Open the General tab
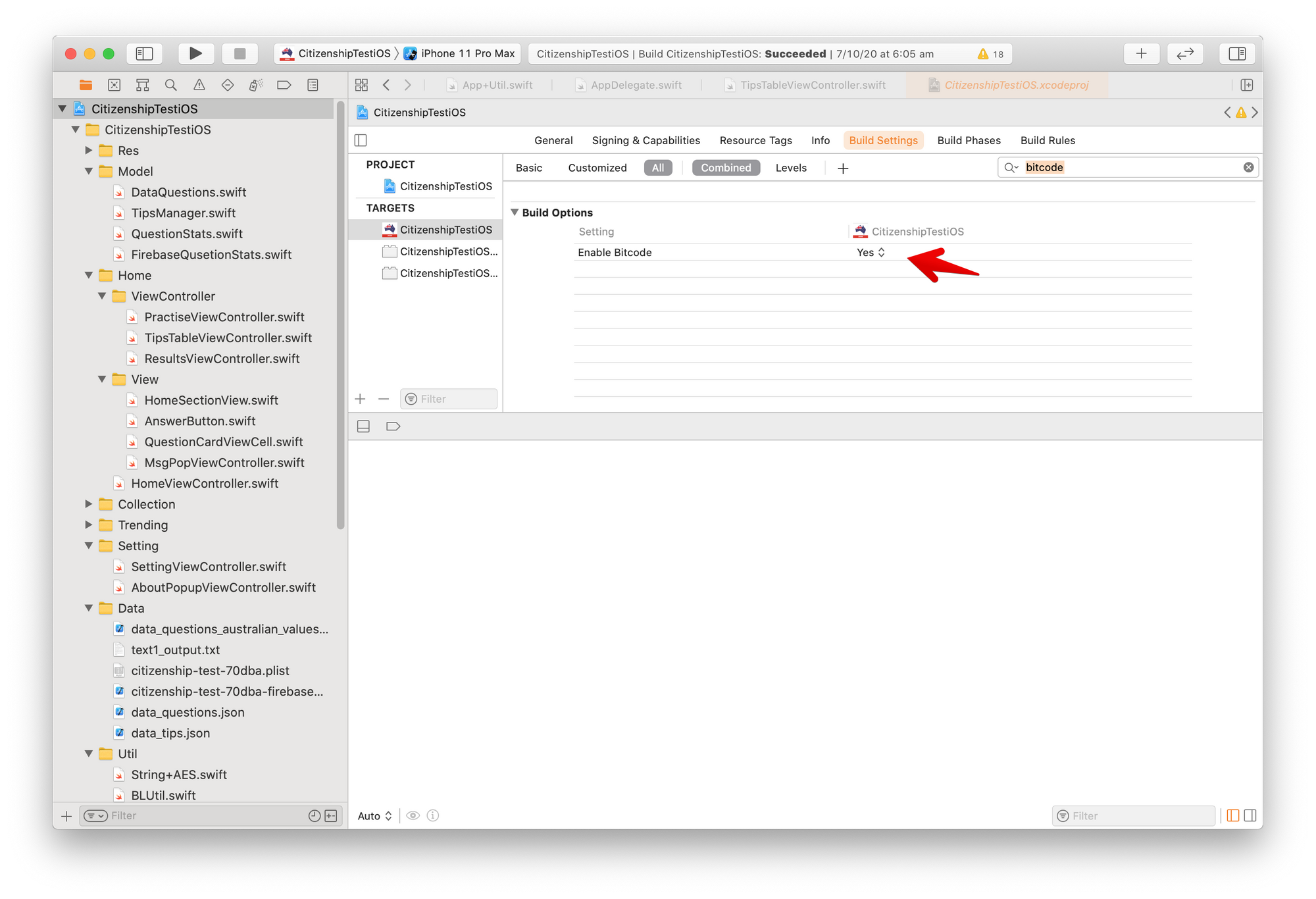 [553, 140]
